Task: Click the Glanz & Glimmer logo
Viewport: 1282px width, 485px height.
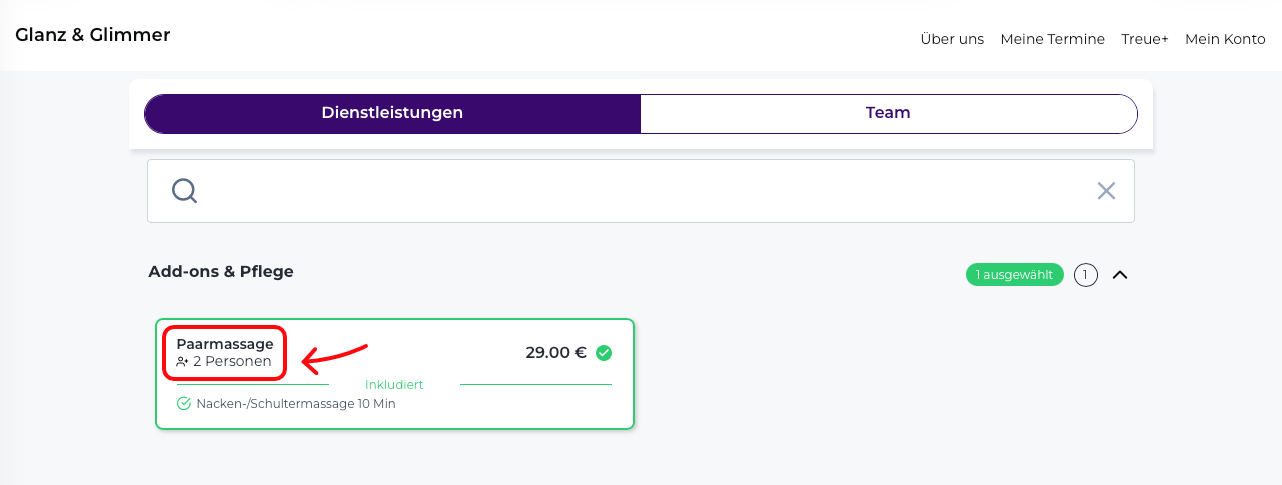Action: [93, 35]
